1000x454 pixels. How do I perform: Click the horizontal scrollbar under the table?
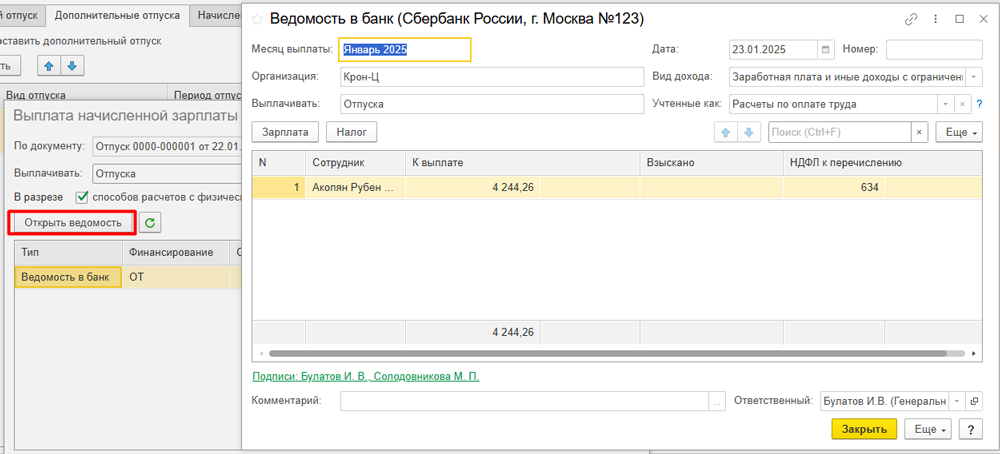tap(608, 353)
